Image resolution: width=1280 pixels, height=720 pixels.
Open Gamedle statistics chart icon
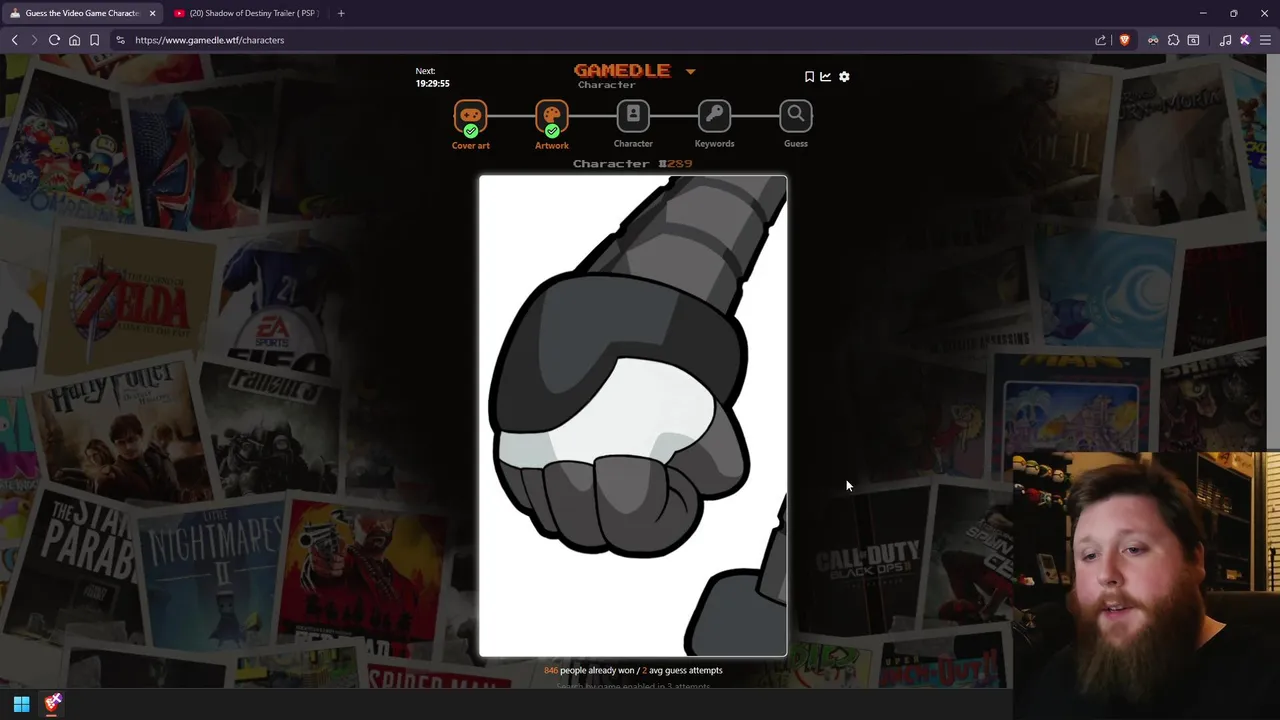click(x=826, y=76)
